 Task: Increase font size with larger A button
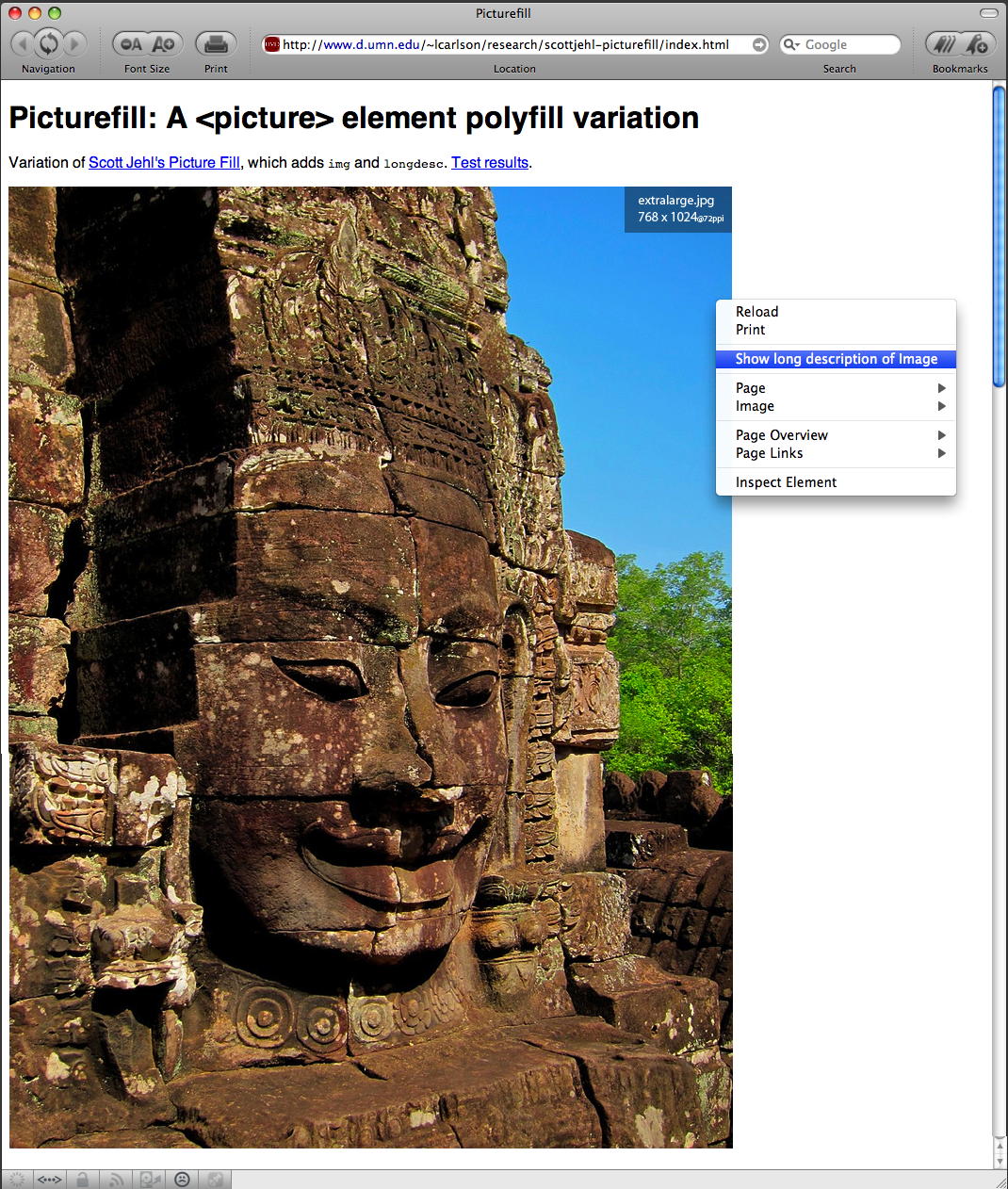(x=164, y=44)
